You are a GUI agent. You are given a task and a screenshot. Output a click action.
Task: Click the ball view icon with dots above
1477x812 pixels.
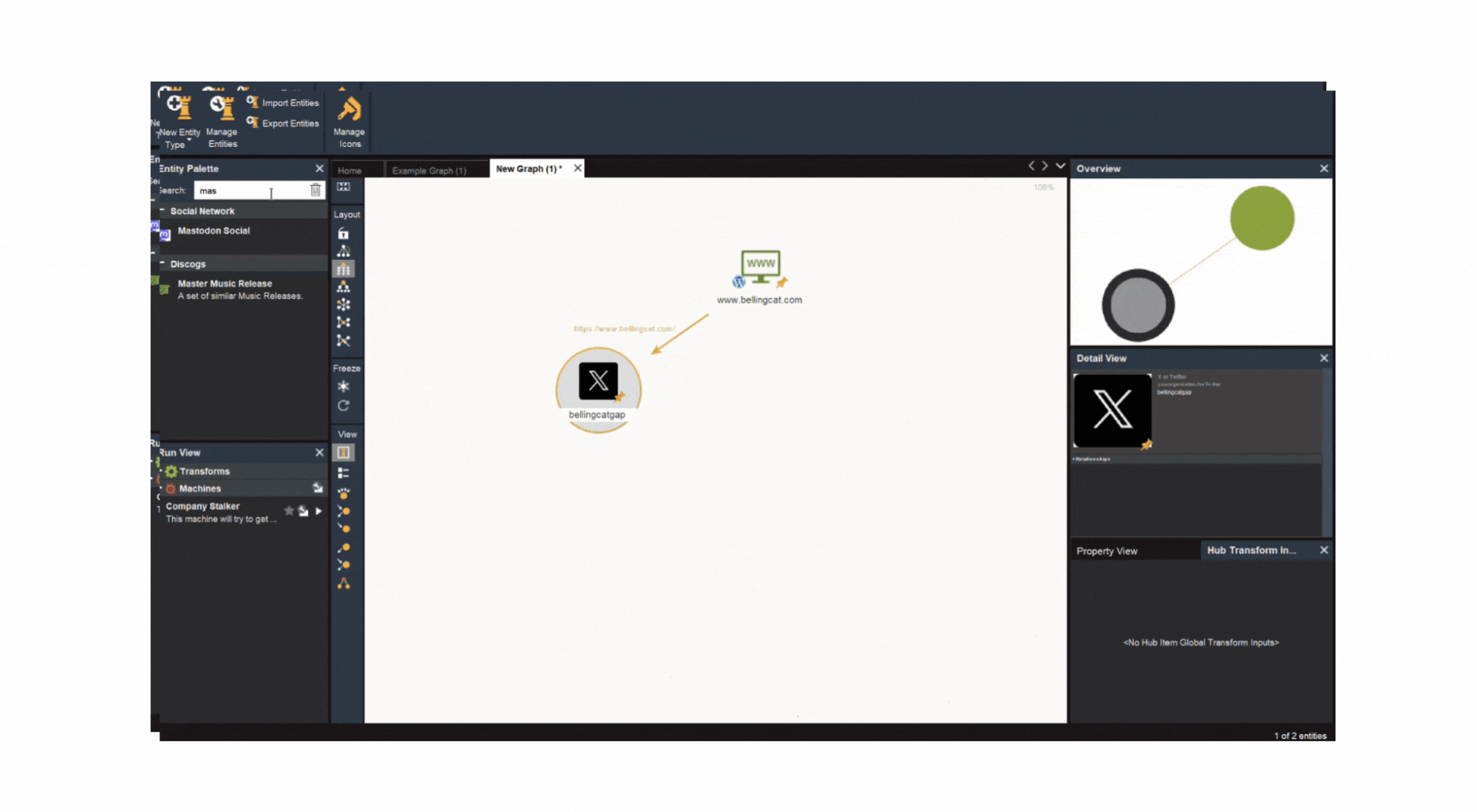tap(343, 493)
